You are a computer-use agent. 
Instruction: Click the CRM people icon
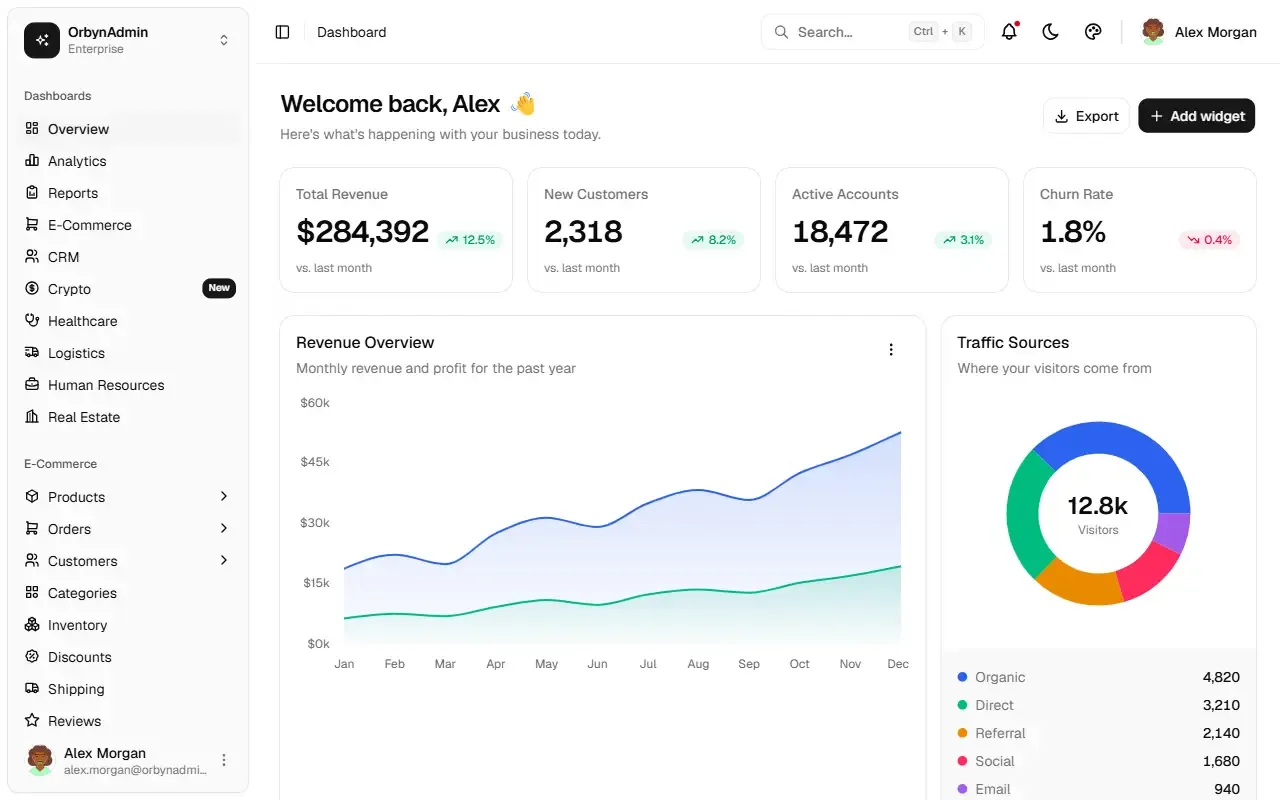point(32,257)
